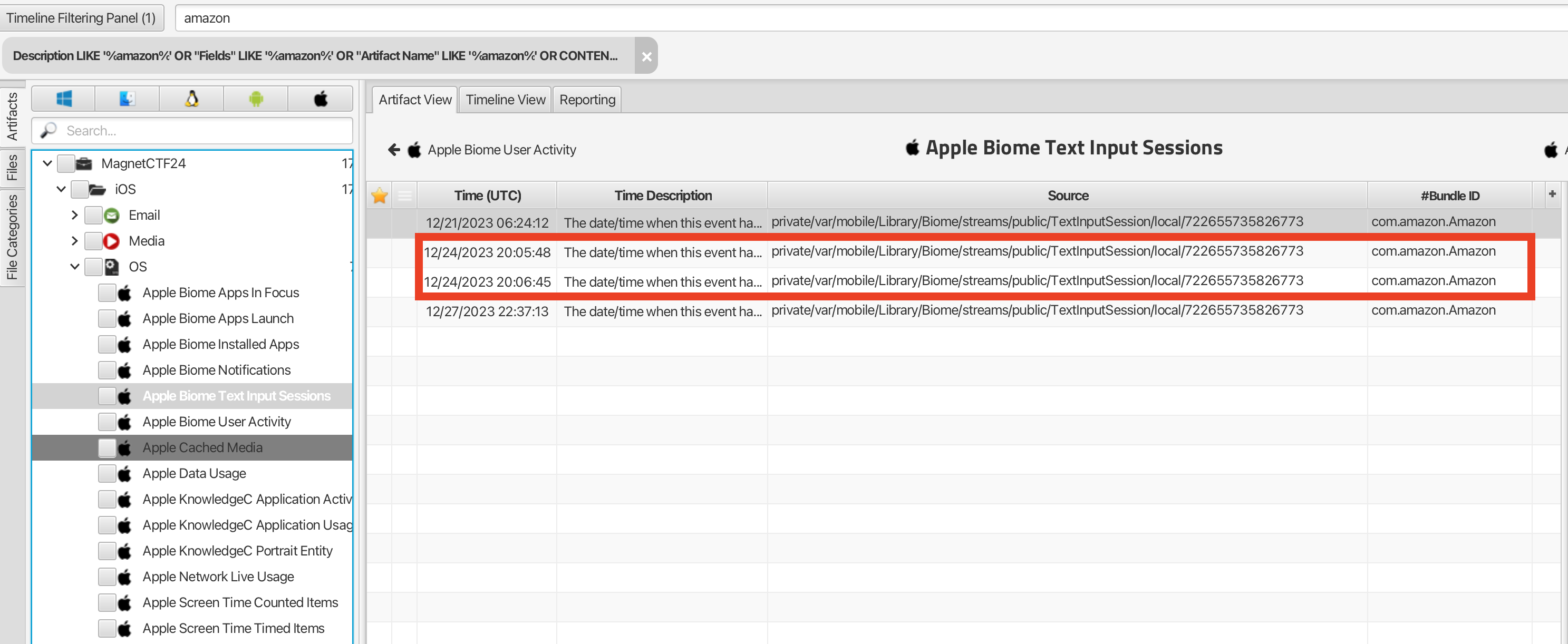Select the row dated 12/24/2023 20:05:48
The height and width of the screenshot is (644, 1568).
click(964, 251)
